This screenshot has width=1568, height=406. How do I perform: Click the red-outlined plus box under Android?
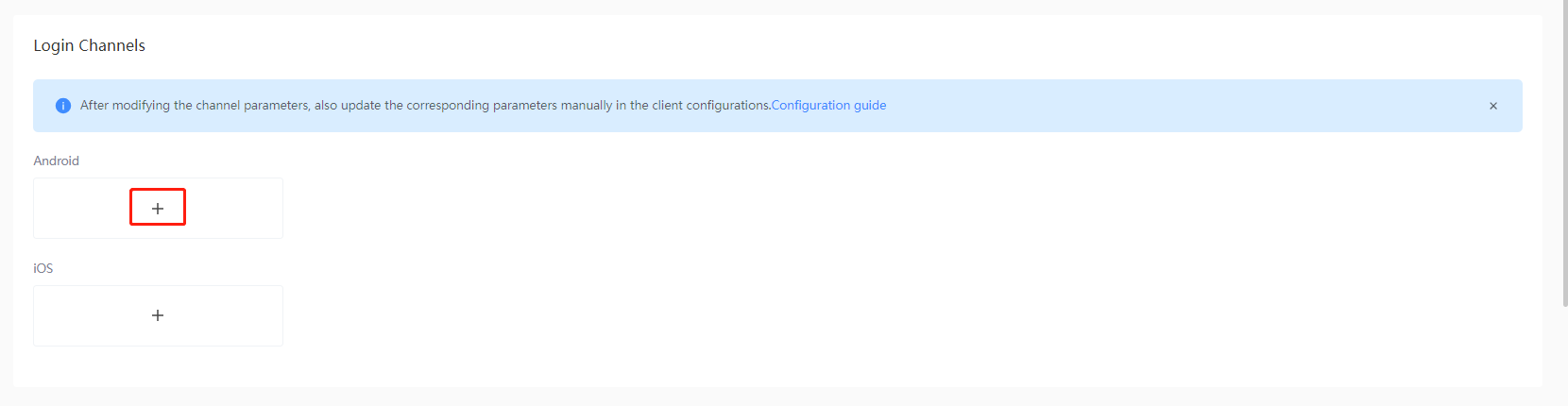pos(158,208)
